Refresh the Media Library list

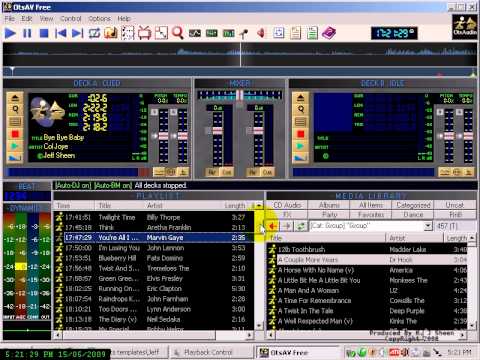coord(301,226)
